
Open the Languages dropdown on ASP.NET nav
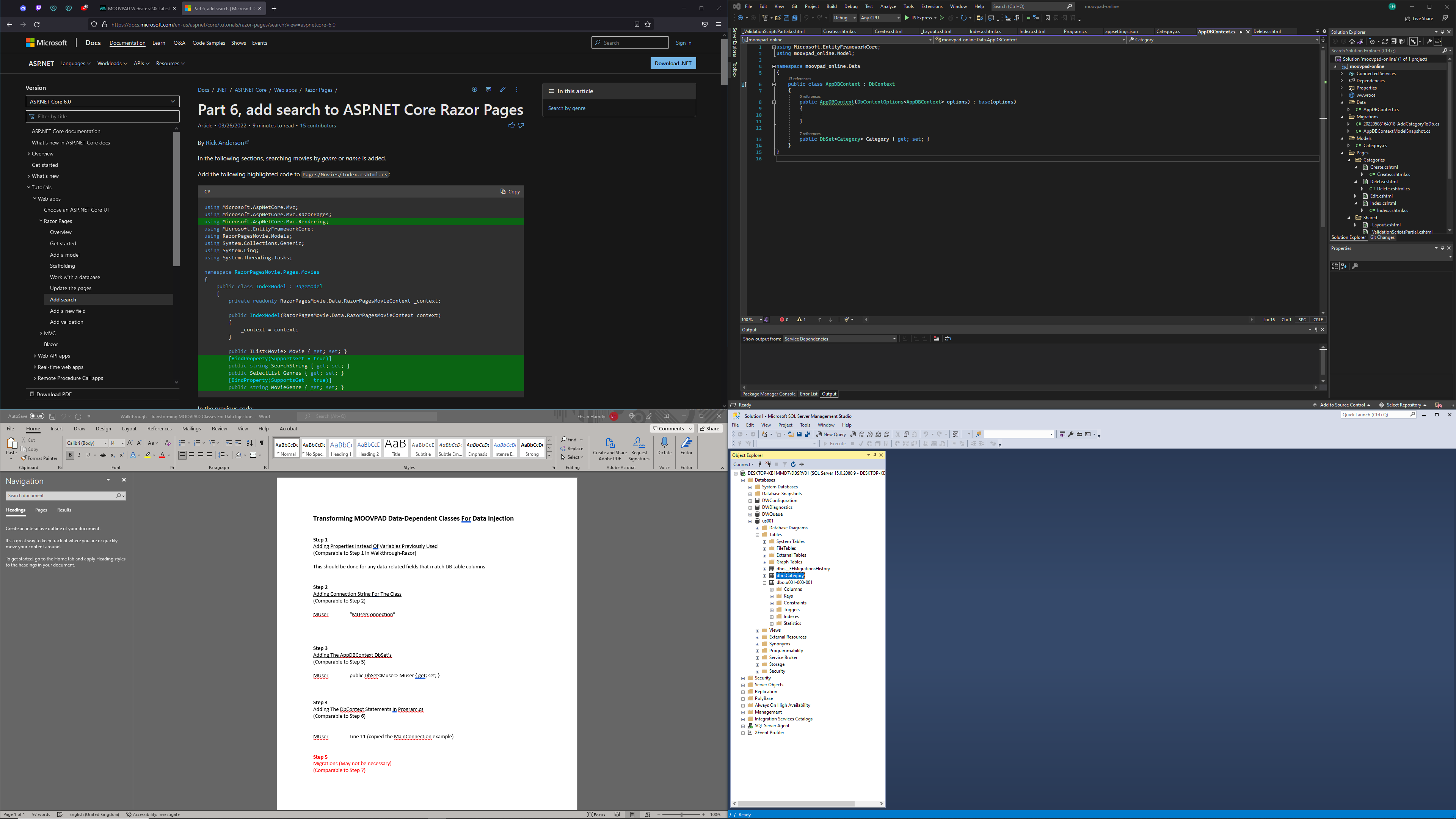click(75, 63)
